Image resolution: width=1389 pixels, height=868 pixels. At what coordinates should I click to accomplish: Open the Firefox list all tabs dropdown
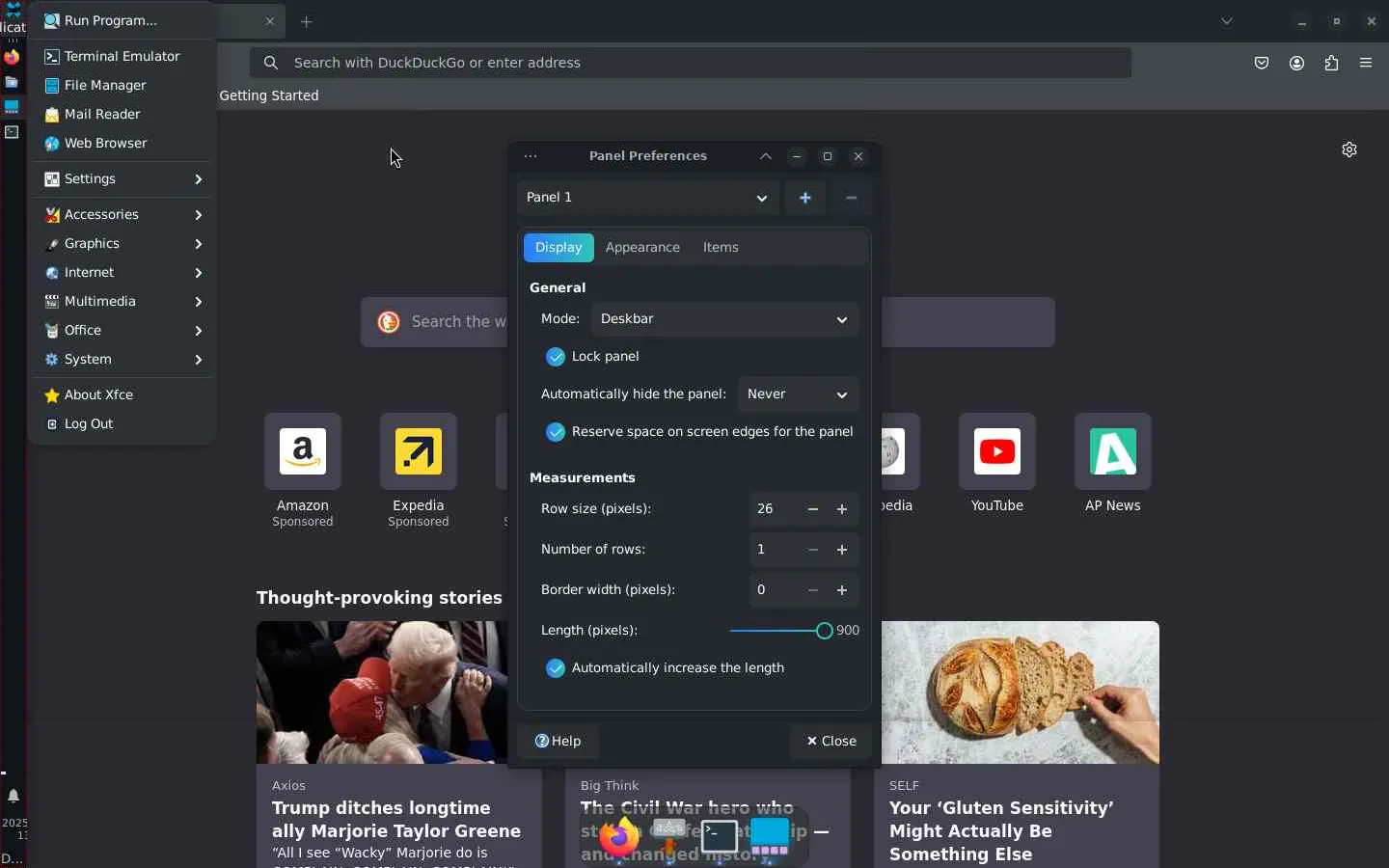(x=1227, y=21)
